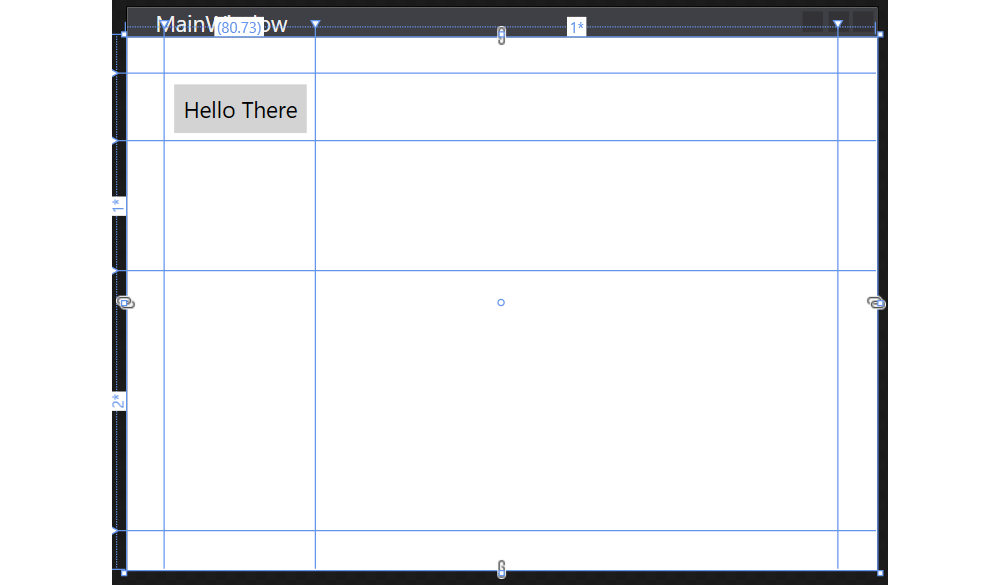Select the column marker between (80.73) and 1* columns

click(x=315, y=24)
